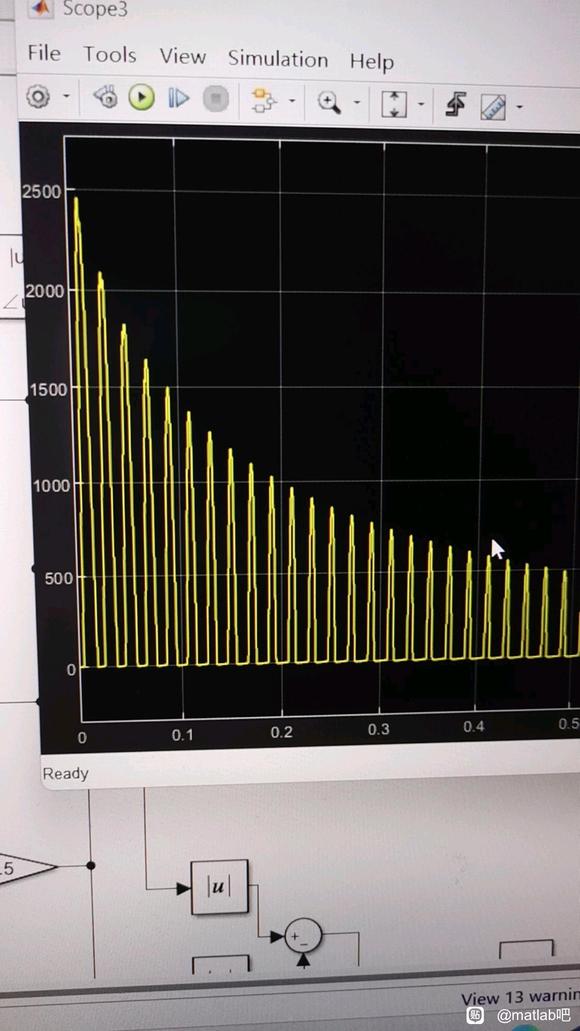Open the Tools menu
Viewport: 580px width, 1031px height.
click(110, 55)
